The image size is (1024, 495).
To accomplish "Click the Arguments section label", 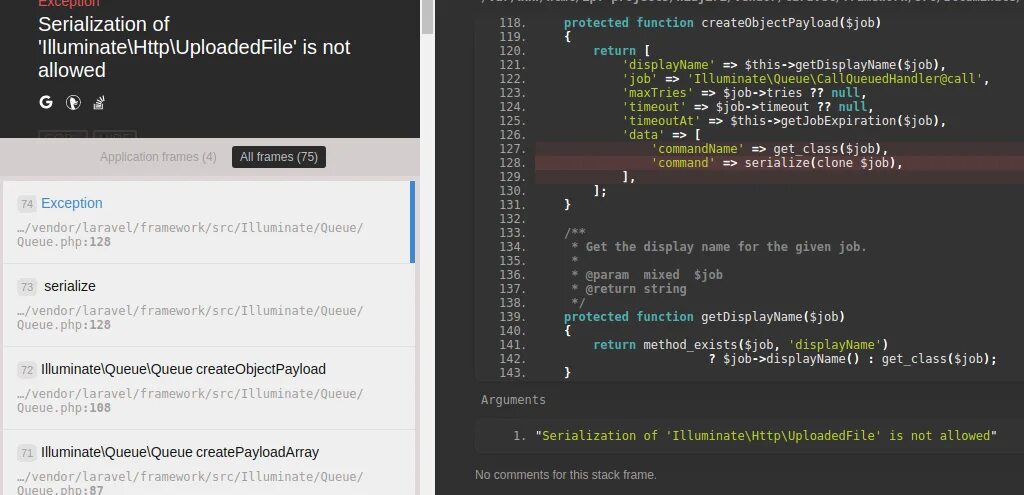I will [x=513, y=400].
